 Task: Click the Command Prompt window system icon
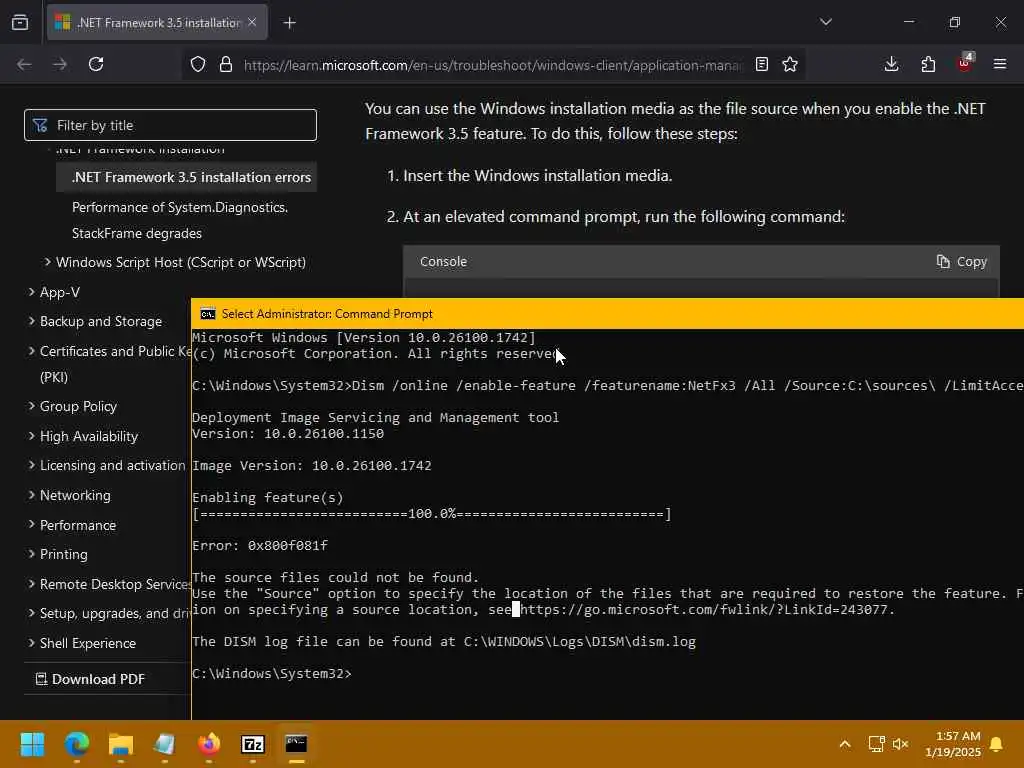tap(208, 314)
